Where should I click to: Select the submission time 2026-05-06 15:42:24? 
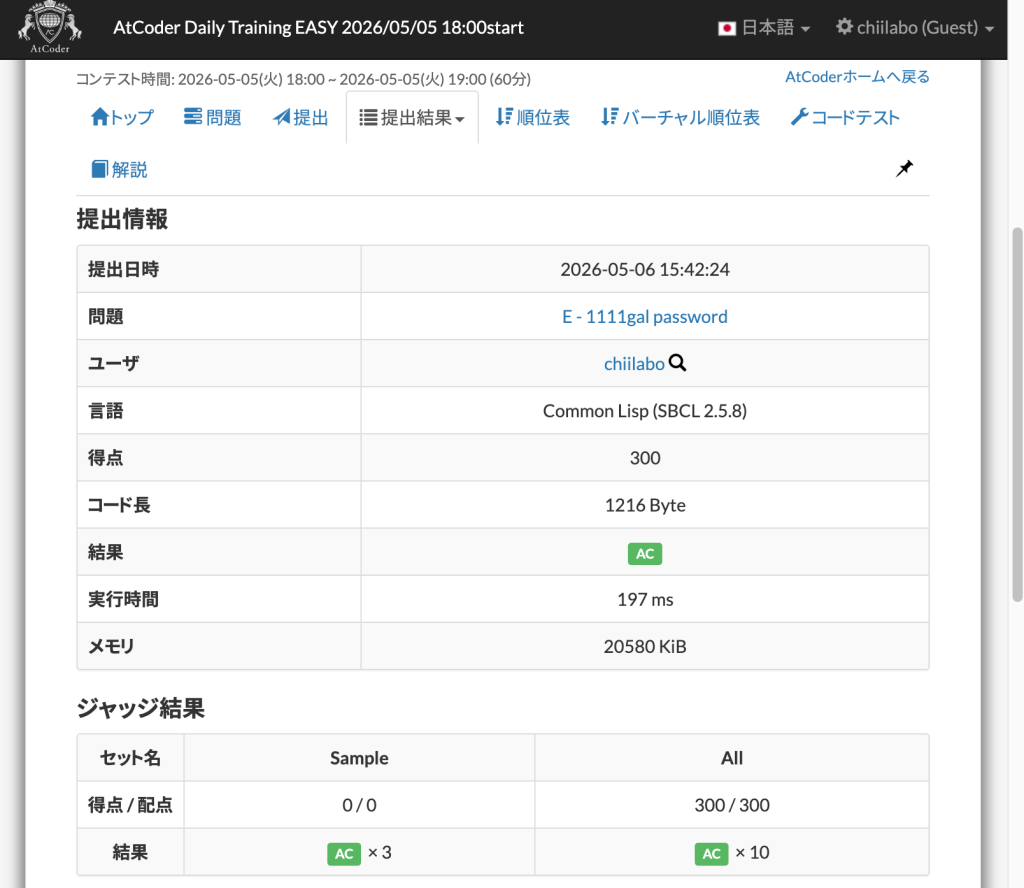[645, 270]
